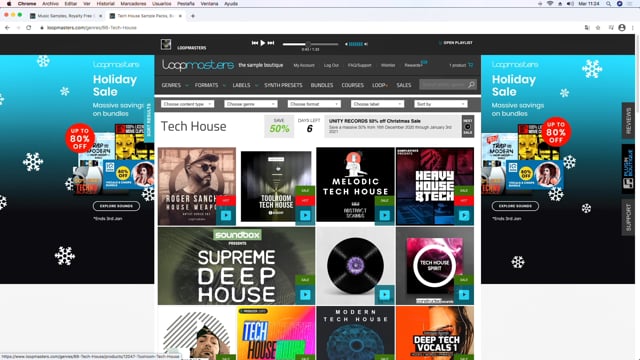640x360 pixels.
Task: Play preview of Melodic Tech House pack
Action: (x=384, y=216)
